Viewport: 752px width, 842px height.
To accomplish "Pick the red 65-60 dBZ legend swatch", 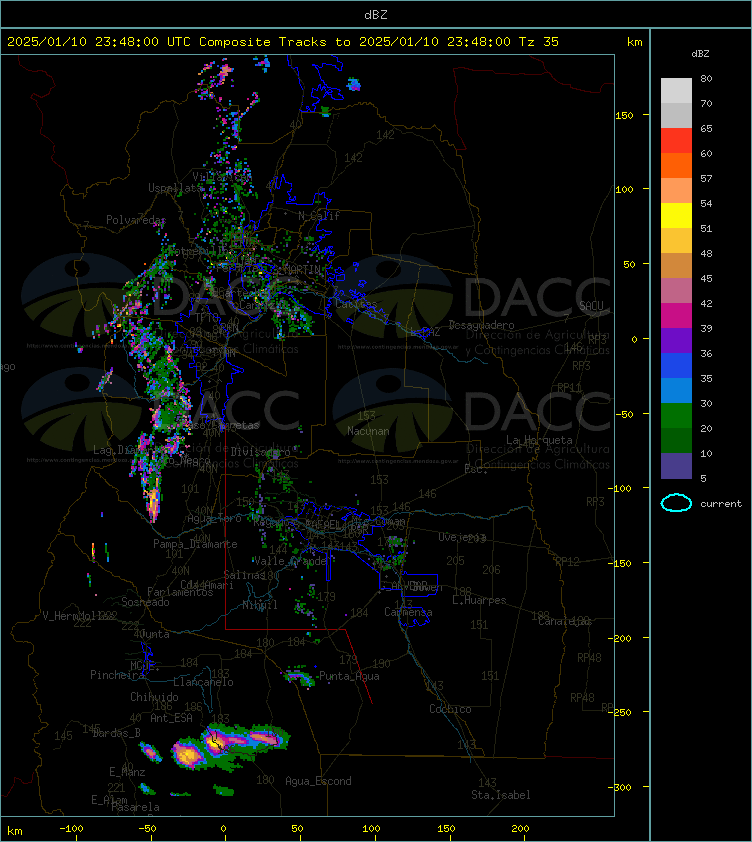I will [676, 141].
